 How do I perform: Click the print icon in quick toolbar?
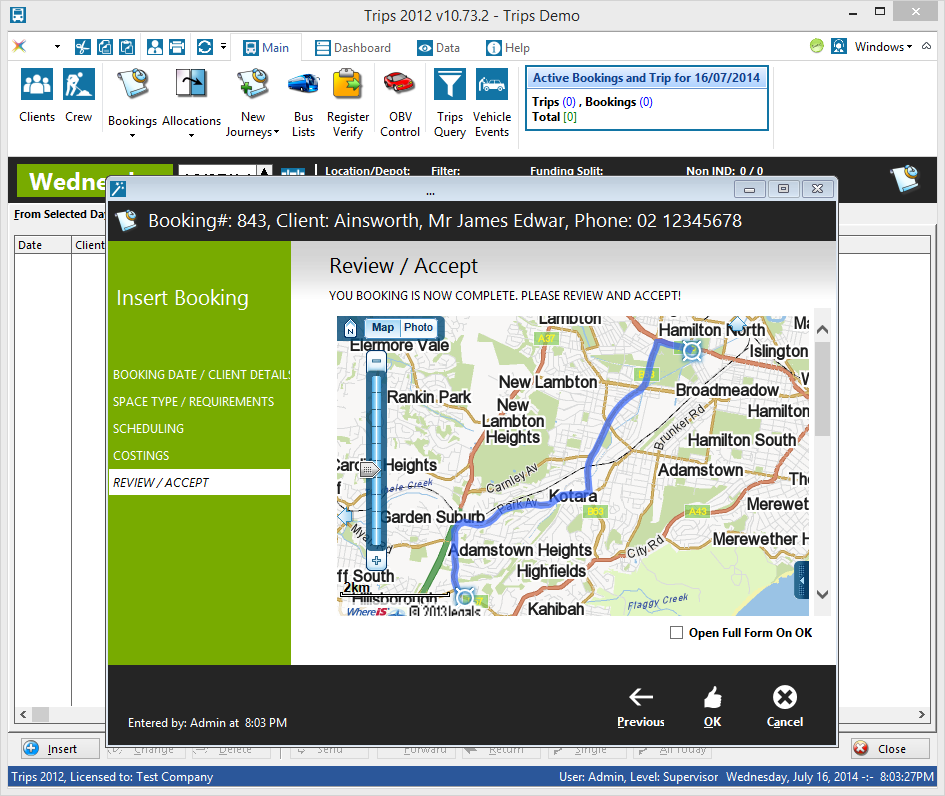point(177,47)
